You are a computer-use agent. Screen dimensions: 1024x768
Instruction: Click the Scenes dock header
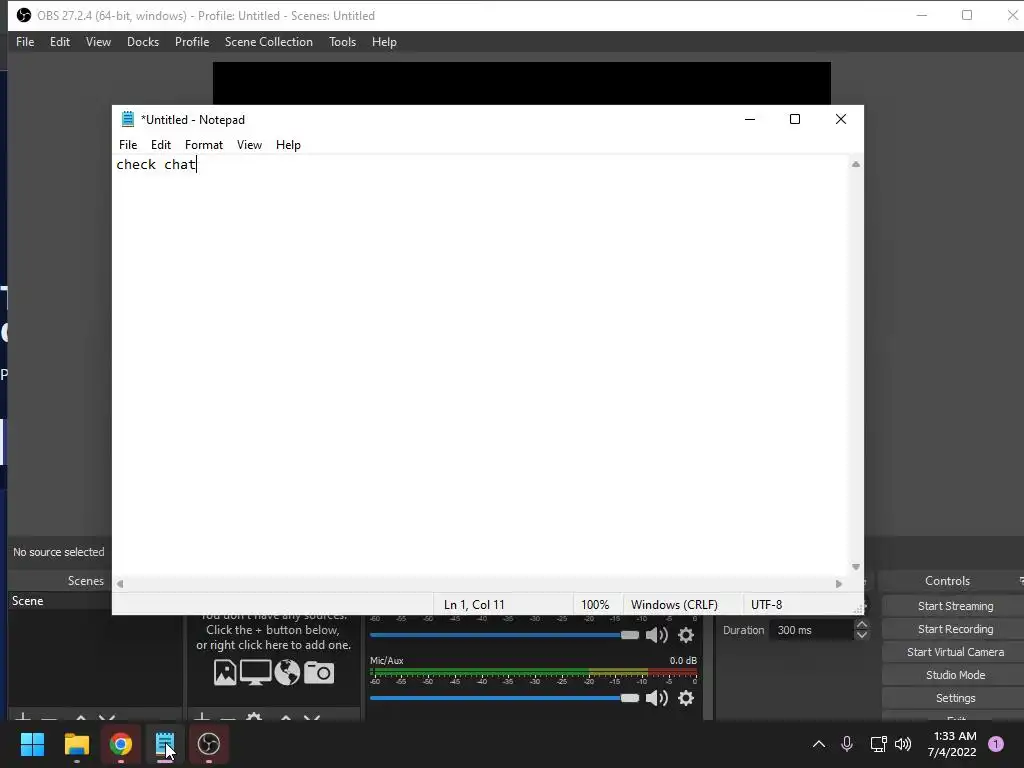pyautogui.click(x=86, y=581)
